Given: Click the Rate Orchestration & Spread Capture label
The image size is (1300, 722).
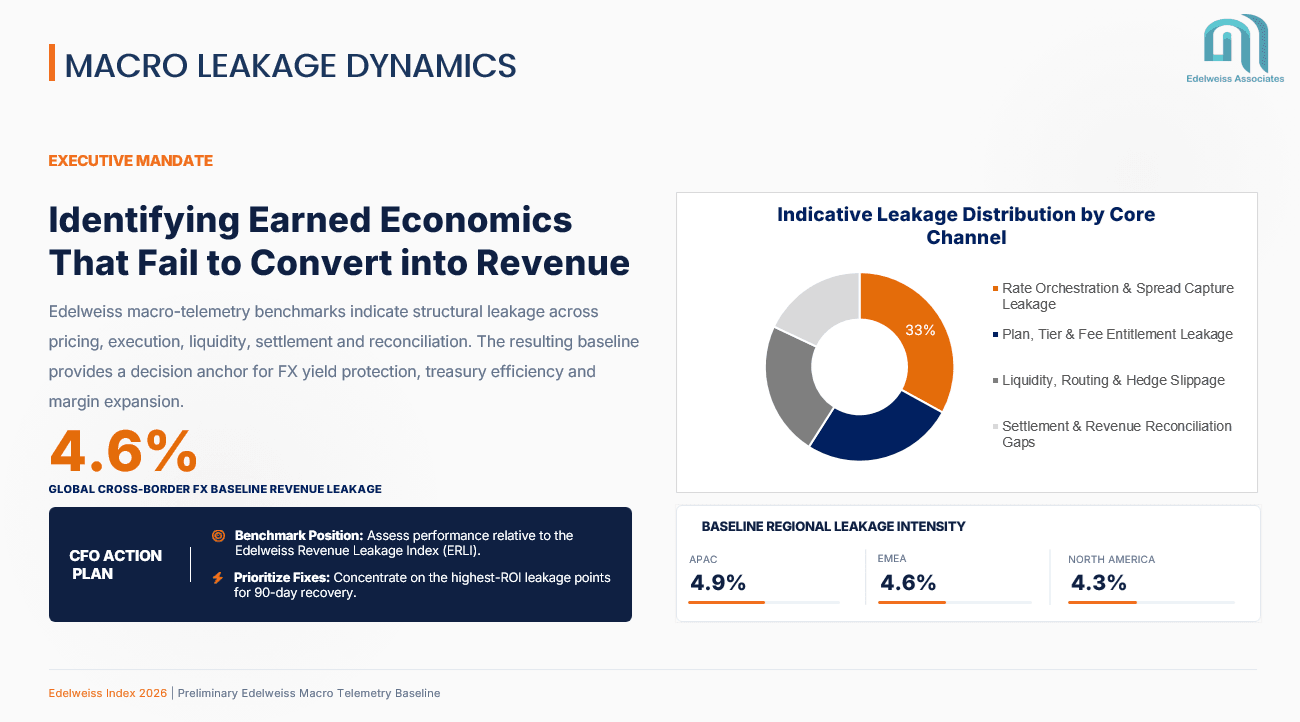Looking at the screenshot, I should [1118, 296].
